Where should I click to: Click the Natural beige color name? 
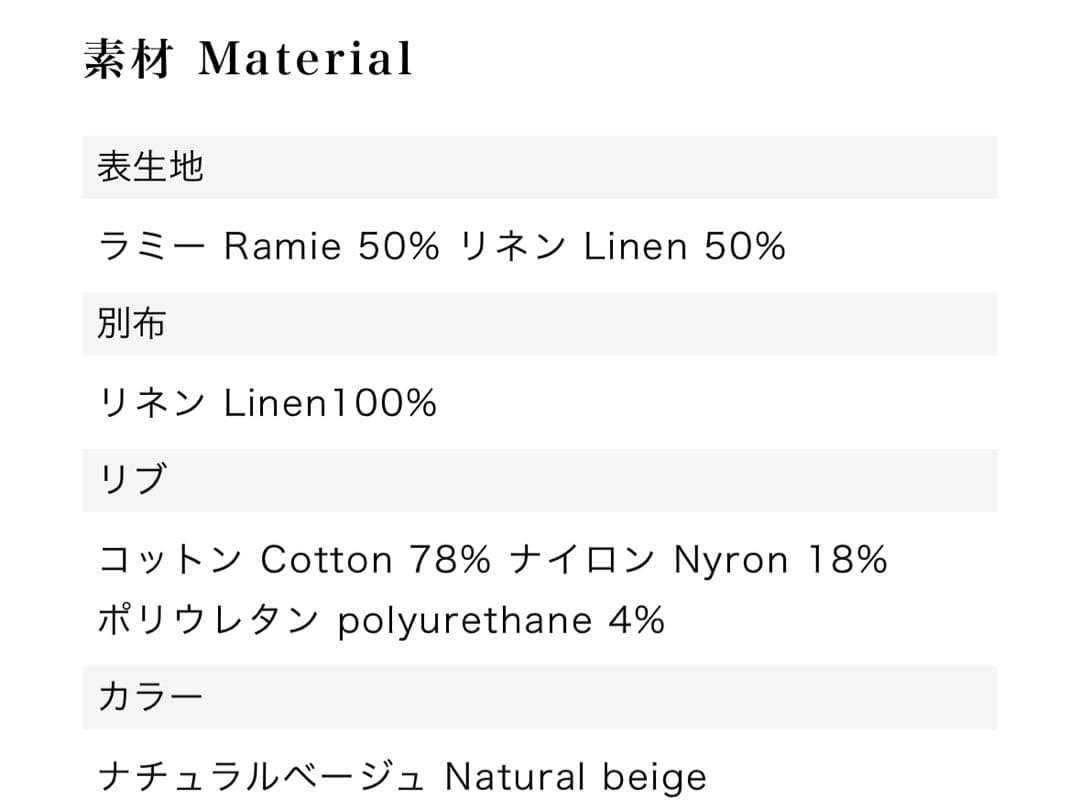575,776
